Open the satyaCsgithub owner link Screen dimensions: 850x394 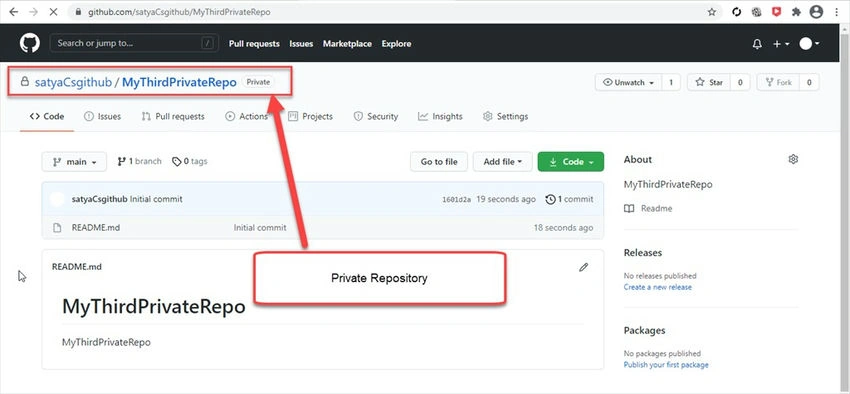[x=73, y=82]
